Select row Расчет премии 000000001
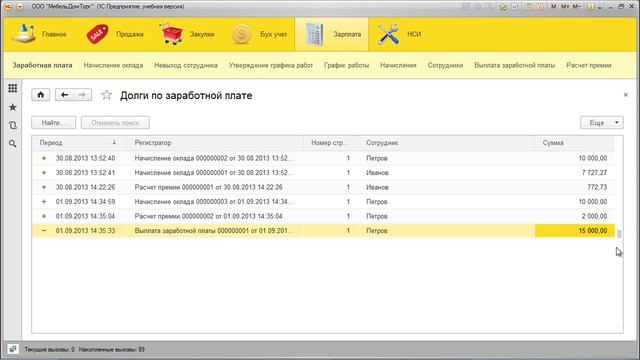 323,187
